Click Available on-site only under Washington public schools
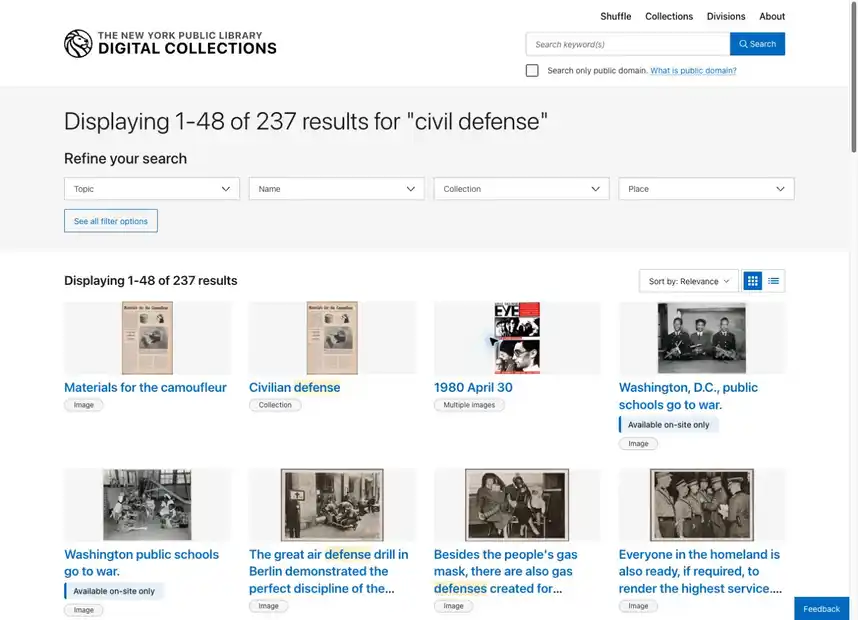This screenshot has width=858, height=620. [x=114, y=591]
